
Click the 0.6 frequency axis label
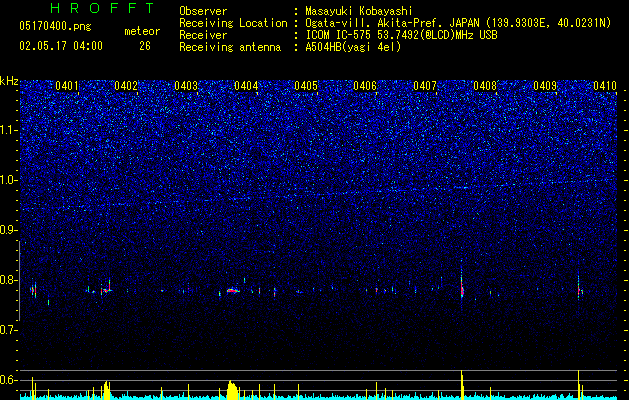click(8, 380)
